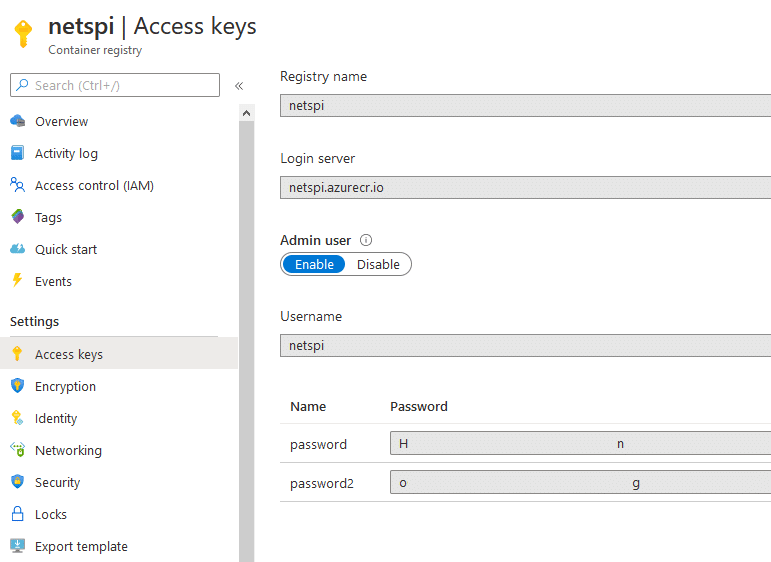Enable the Admin user toggle
The height and width of the screenshot is (562, 771).
click(314, 265)
